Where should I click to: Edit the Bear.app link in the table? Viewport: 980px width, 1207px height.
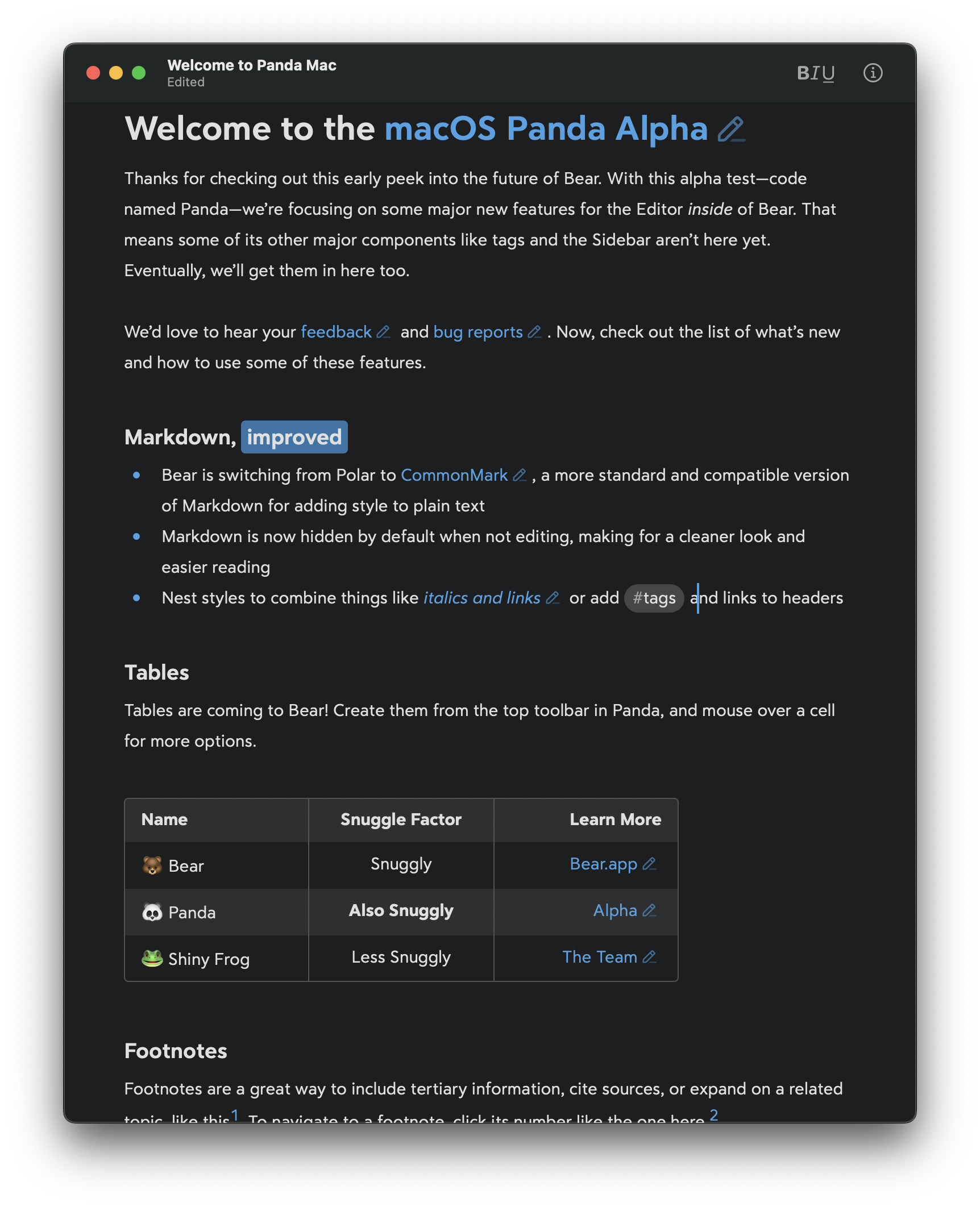pos(649,864)
